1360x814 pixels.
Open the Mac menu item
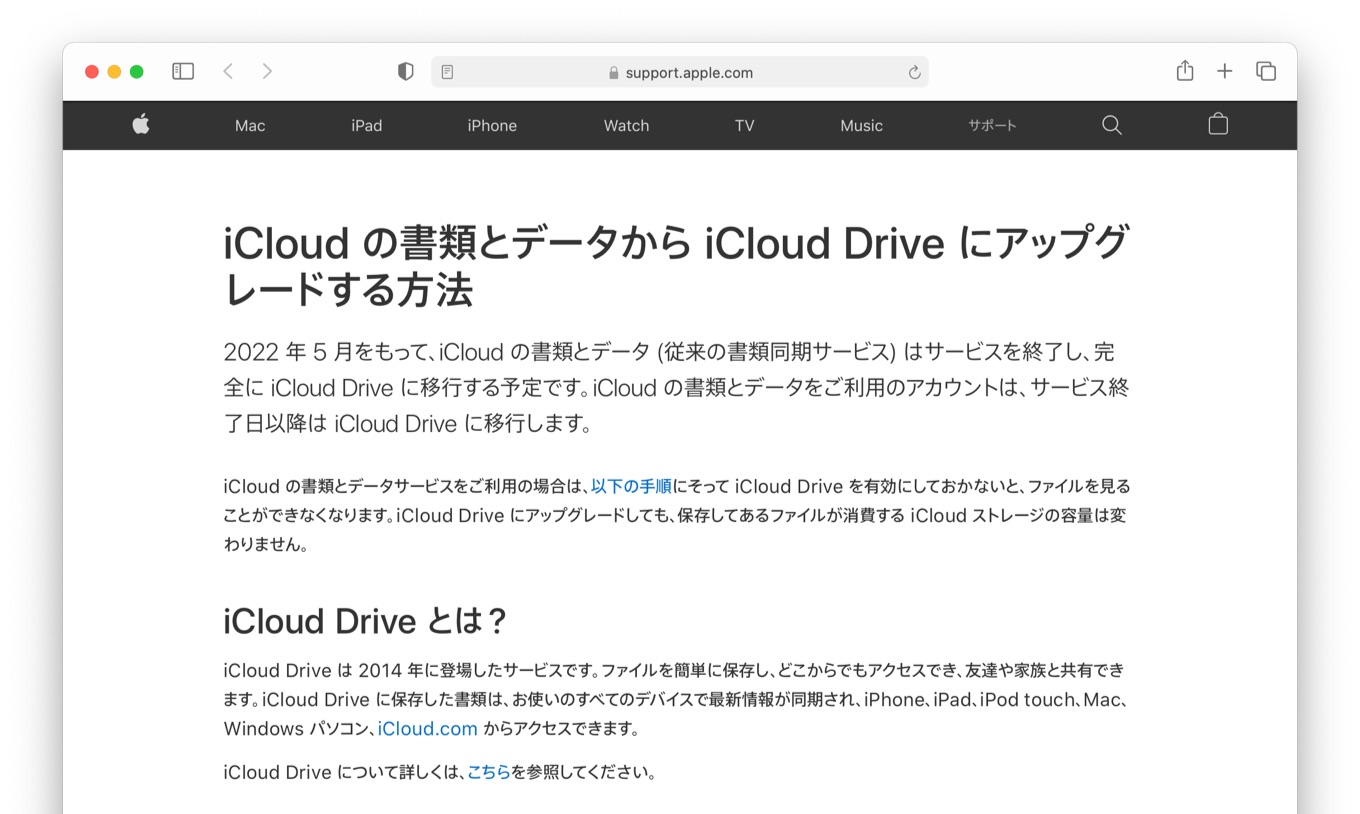(250, 126)
